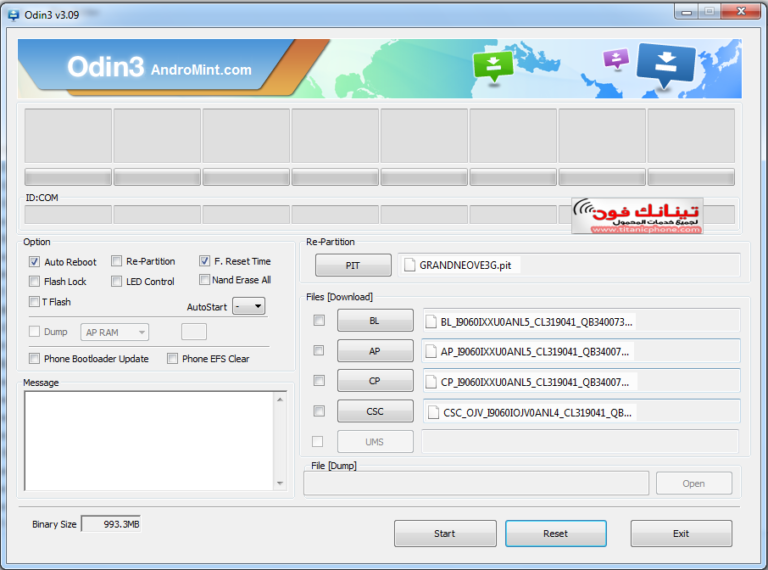
Task: Click the AP file button
Action: click(x=375, y=351)
